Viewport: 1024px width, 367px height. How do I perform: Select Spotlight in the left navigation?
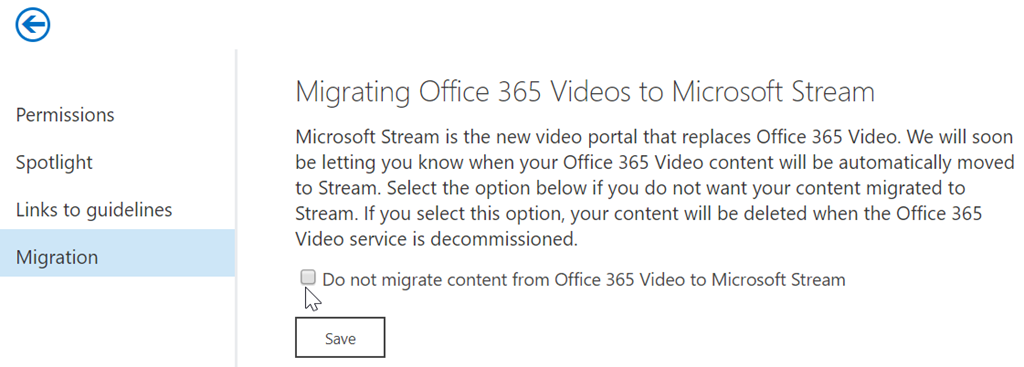click(x=54, y=163)
